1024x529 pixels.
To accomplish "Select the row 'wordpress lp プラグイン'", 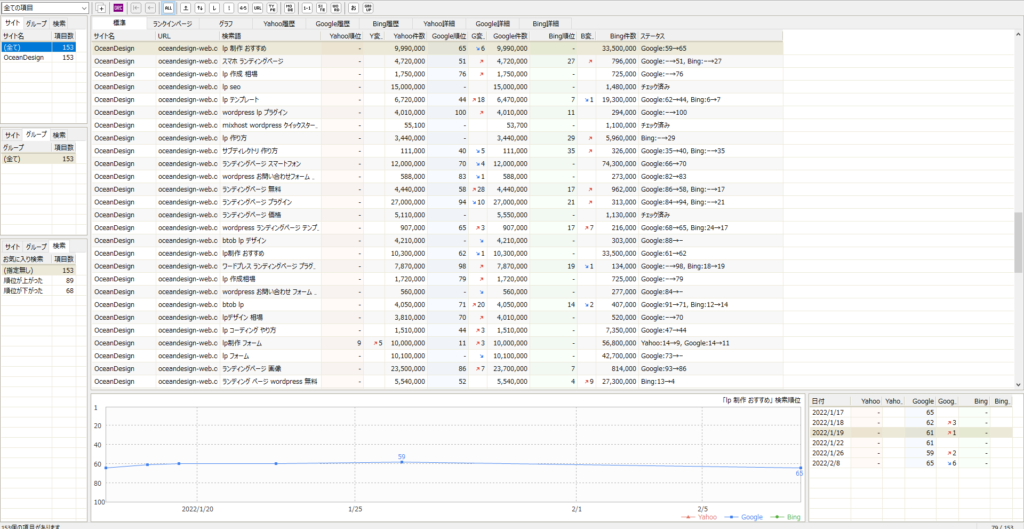I will click(x=437, y=112).
